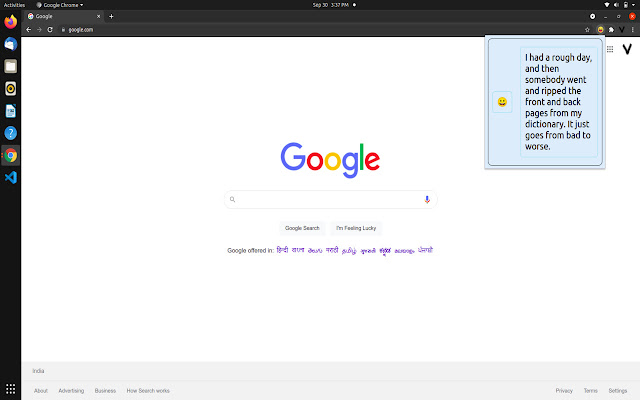Image resolution: width=640 pixels, height=400 pixels.
Task: Show Applications grid at dock bottom
Action: click(11, 389)
